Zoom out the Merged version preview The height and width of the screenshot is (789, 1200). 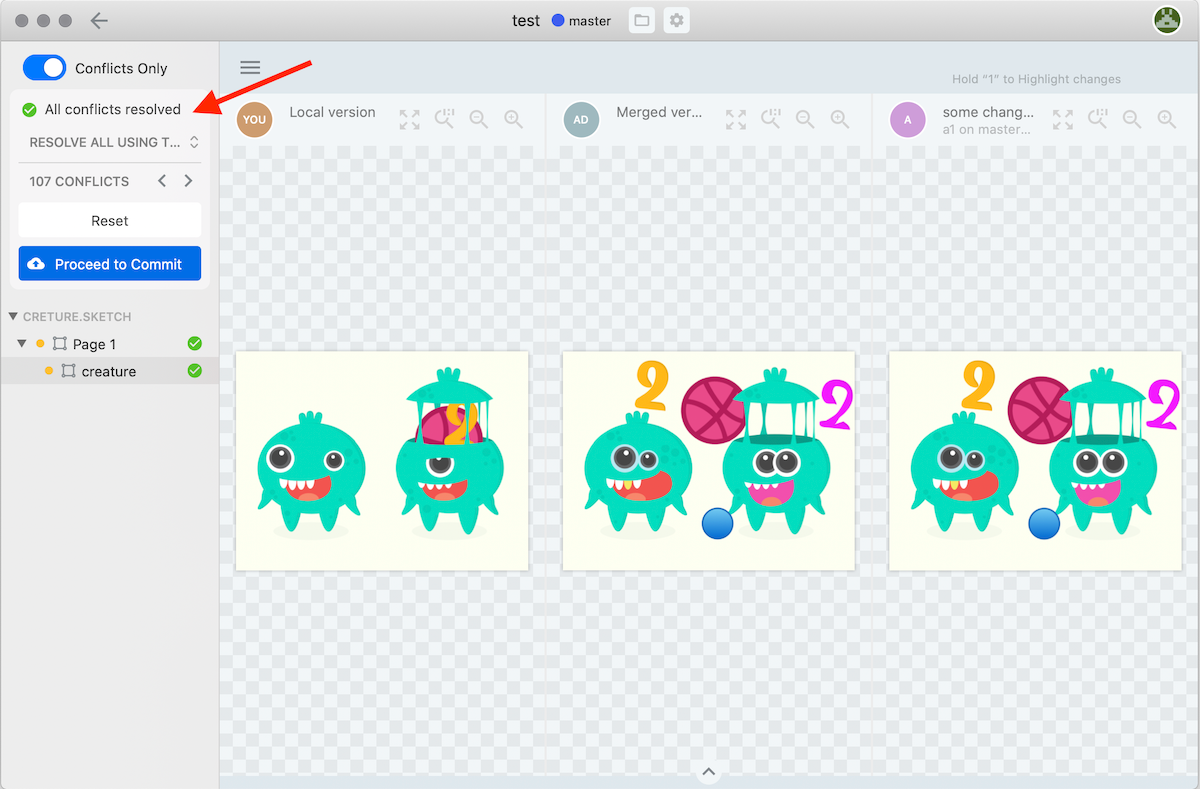pos(805,120)
